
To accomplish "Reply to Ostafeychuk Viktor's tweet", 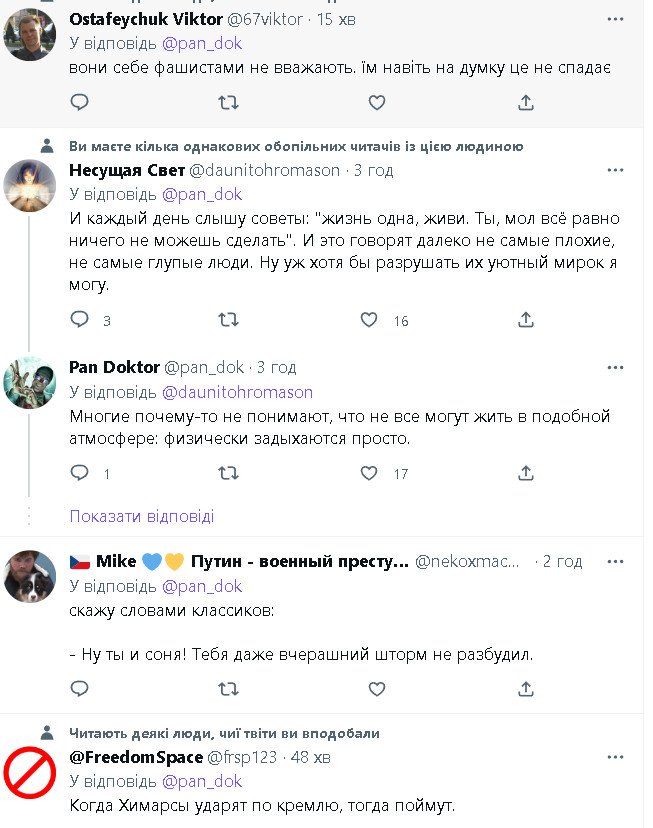I will [80, 102].
